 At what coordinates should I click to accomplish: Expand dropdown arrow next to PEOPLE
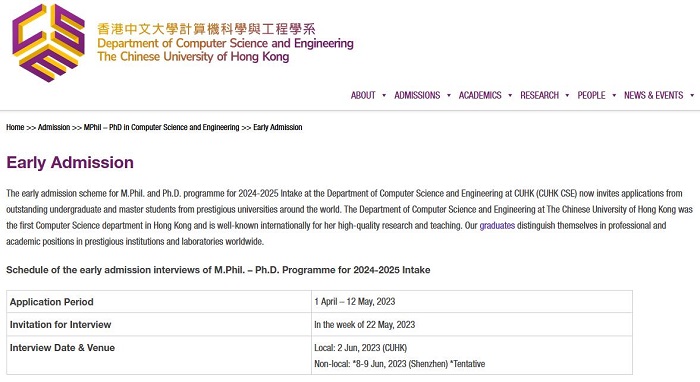tap(614, 96)
